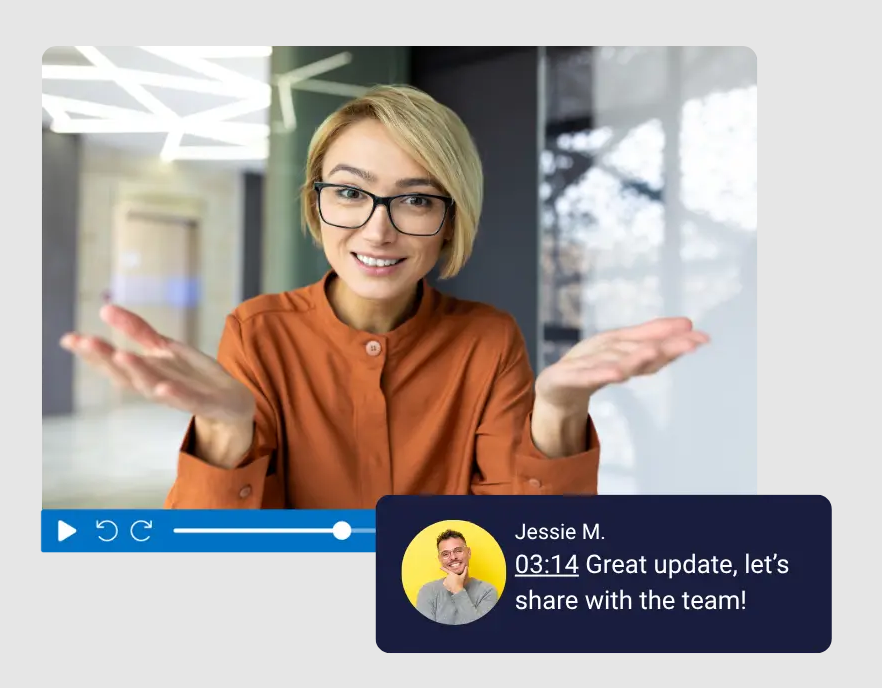Open Jessie M.'s profile avatar

click(453, 572)
